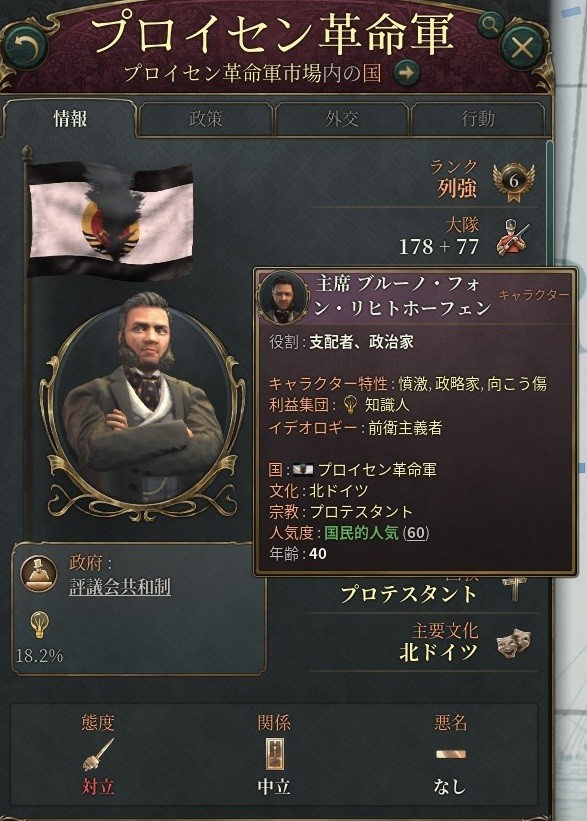Close the country panel
587x821 pixels.
point(522,48)
